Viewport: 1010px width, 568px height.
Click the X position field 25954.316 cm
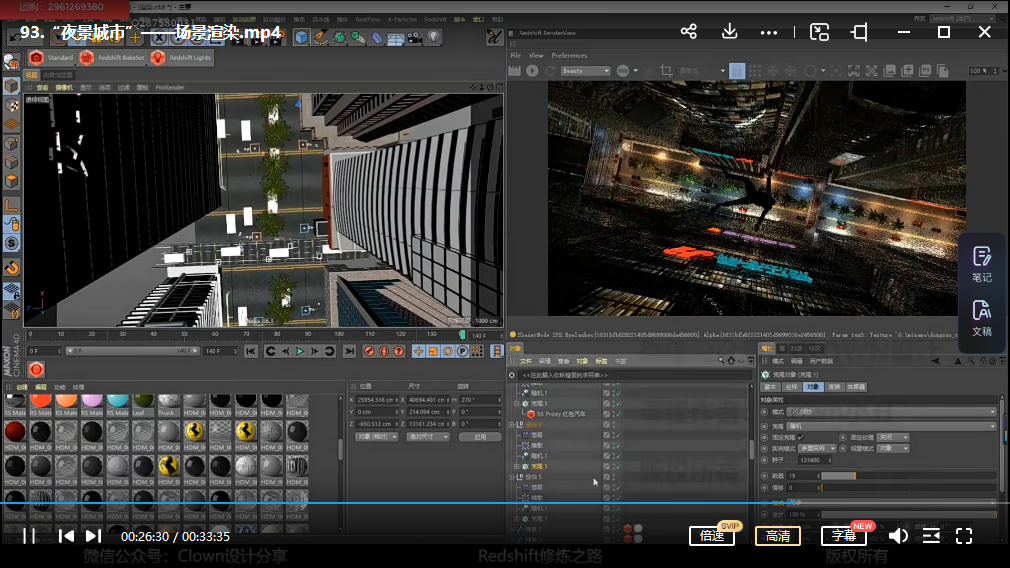point(377,400)
